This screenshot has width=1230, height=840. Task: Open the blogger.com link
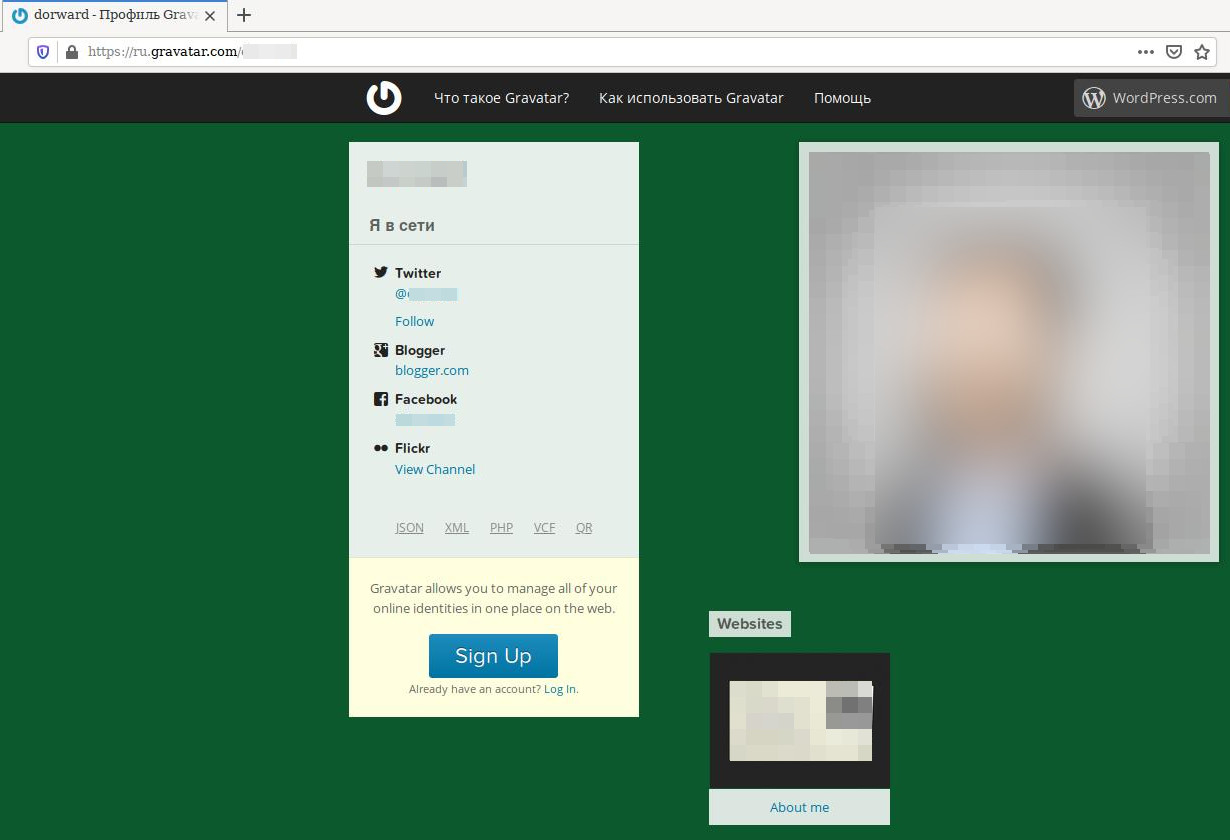[432, 370]
